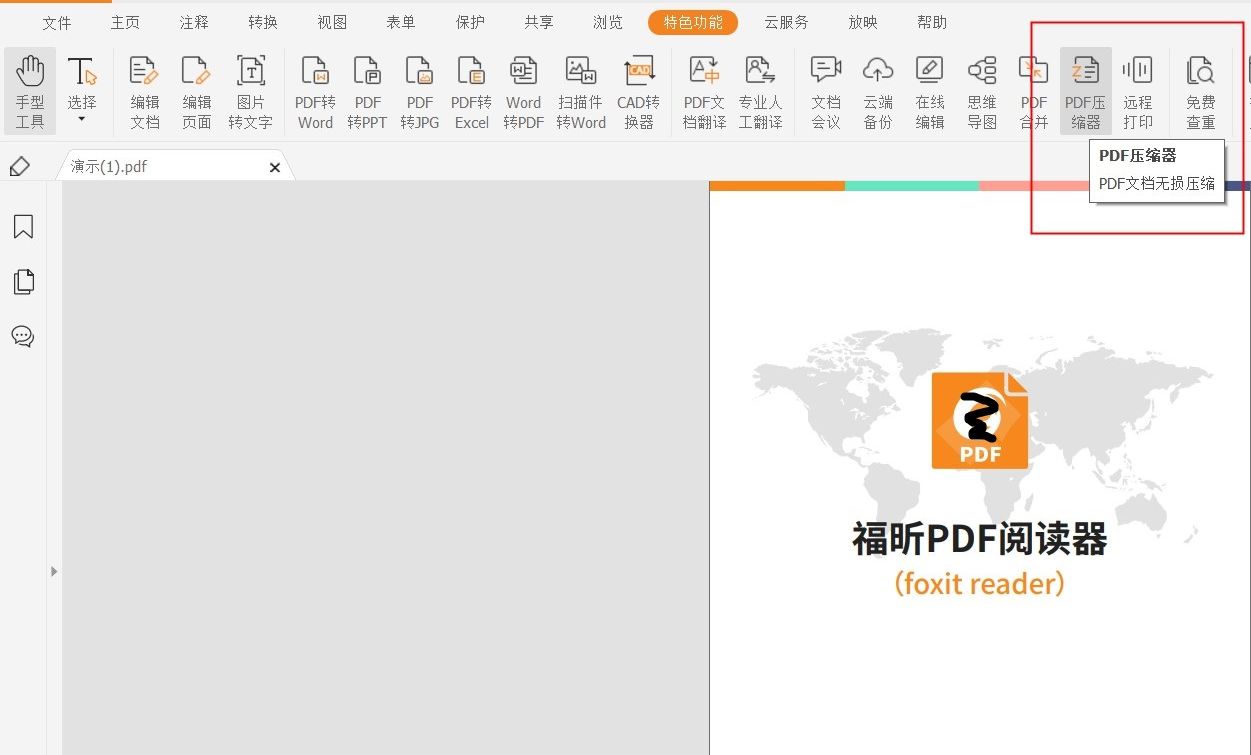Click the 扫描件转Word scan conversion icon
This screenshot has width=1251, height=755.
point(581,90)
